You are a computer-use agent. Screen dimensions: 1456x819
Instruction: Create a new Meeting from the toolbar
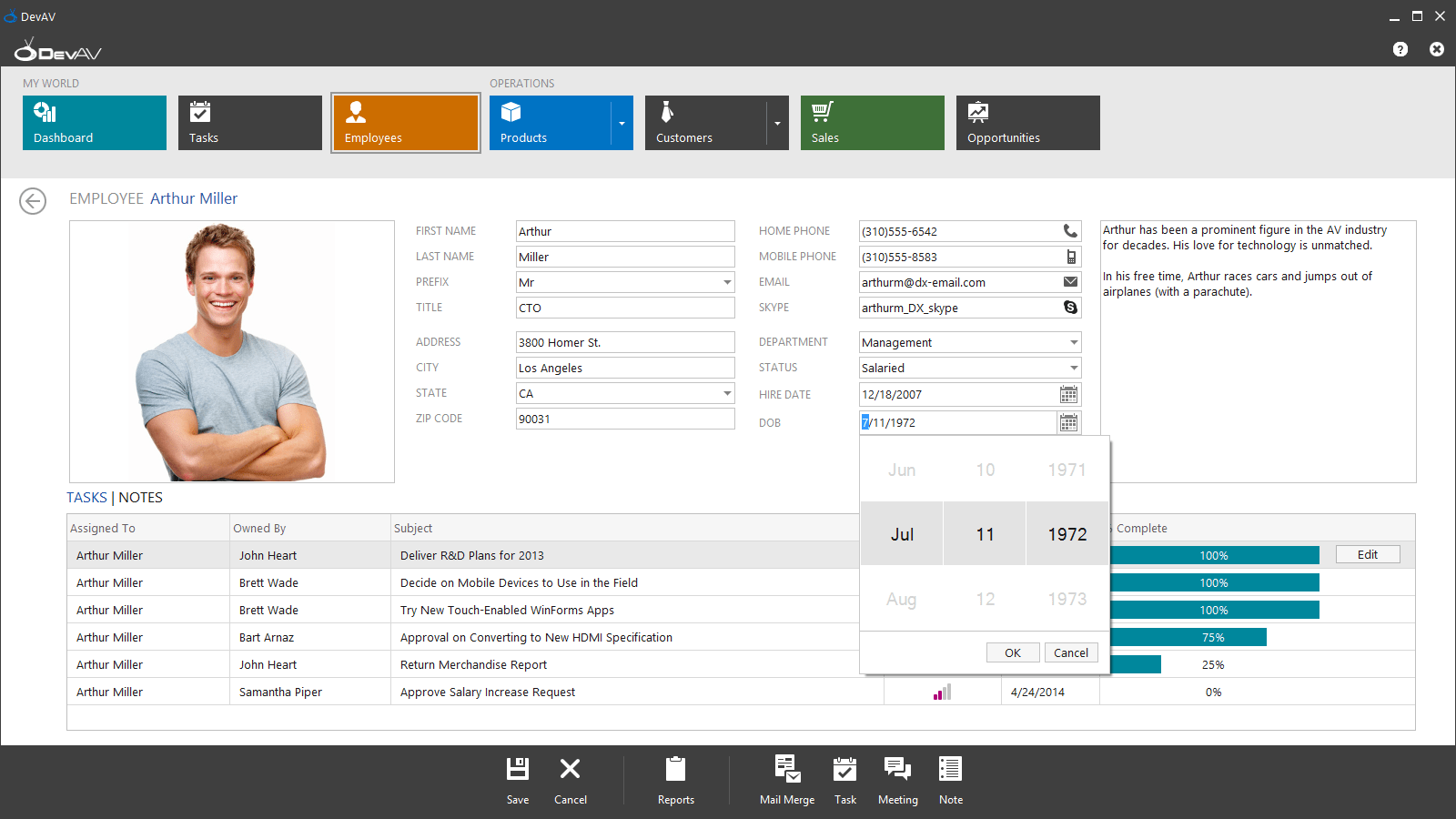pos(897,769)
